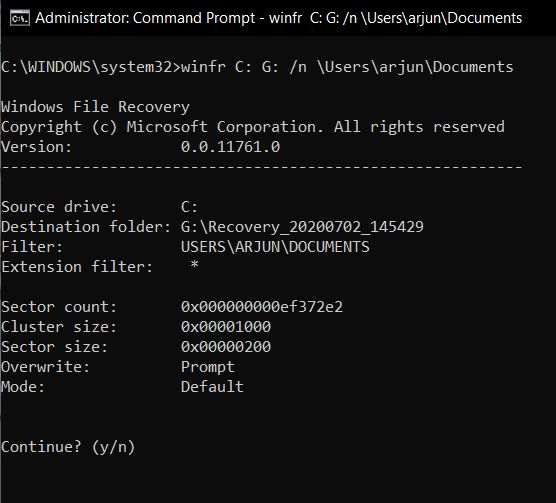The width and height of the screenshot is (556, 503).
Task: Click the dashed separator line
Action: click(261, 166)
